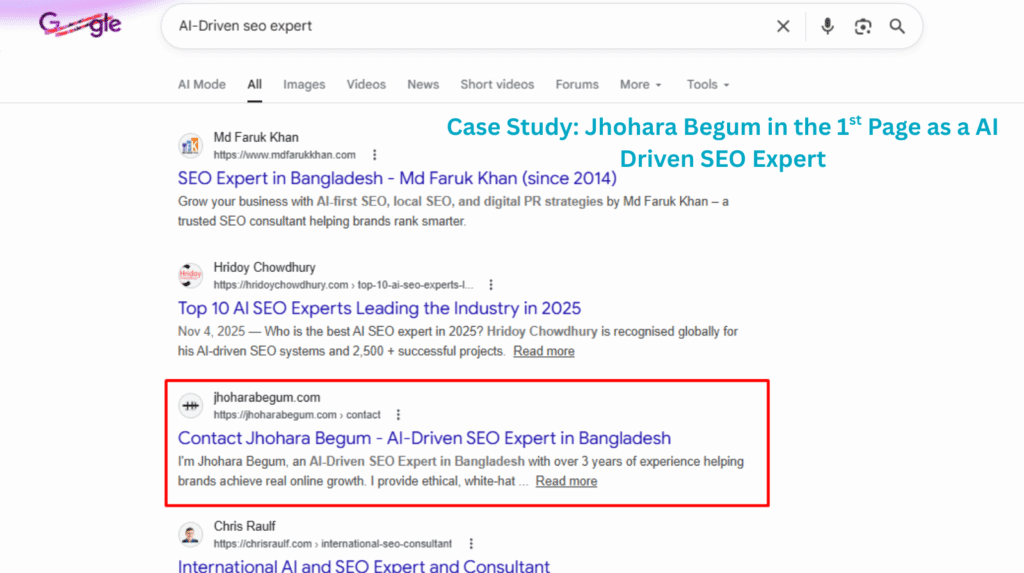
Task: Open Chris Raulf site favicon
Action: click(x=191, y=534)
